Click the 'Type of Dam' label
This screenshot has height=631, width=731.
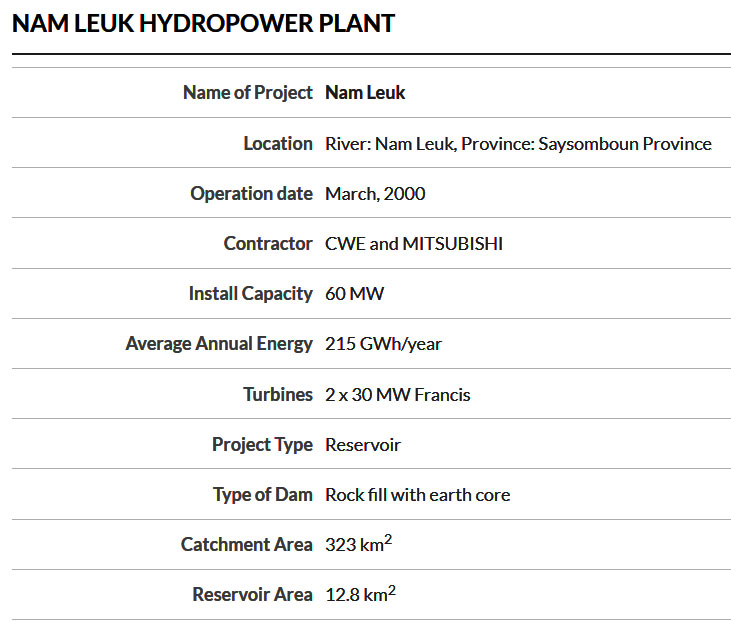pyautogui.click(x=262, y=494)
